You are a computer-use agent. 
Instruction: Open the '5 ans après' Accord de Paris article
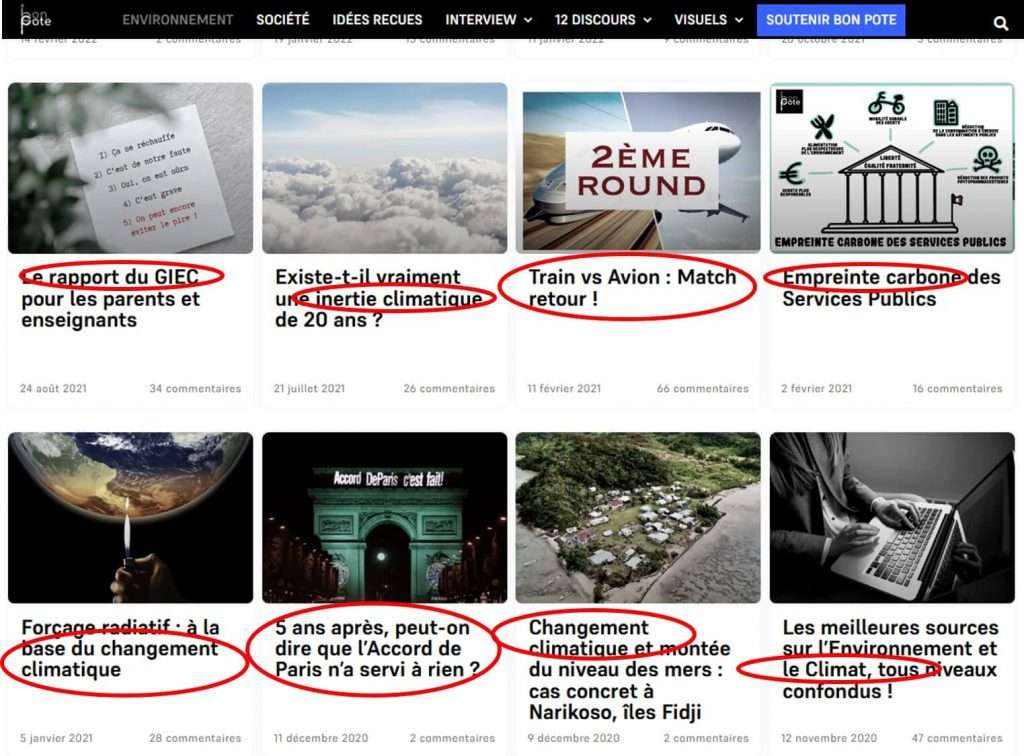[377, 648]
